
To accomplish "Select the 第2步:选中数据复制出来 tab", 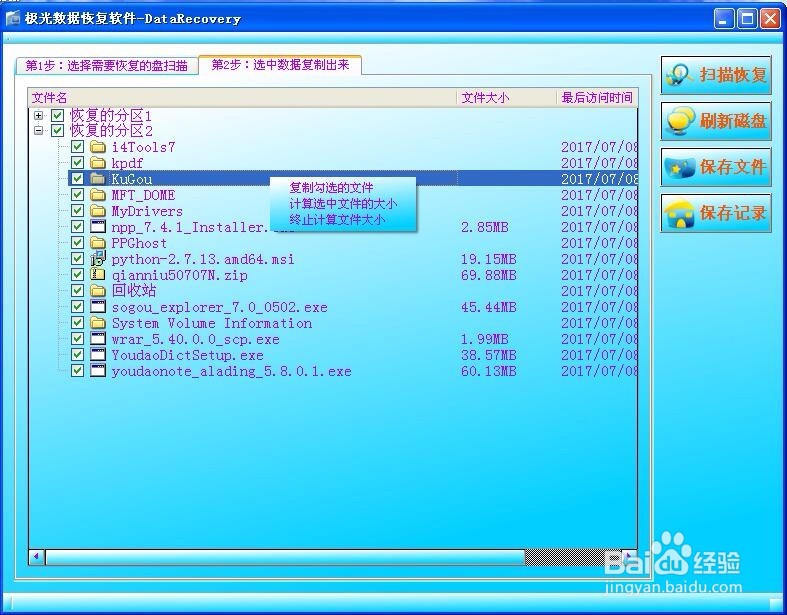I will click(280, 65).
